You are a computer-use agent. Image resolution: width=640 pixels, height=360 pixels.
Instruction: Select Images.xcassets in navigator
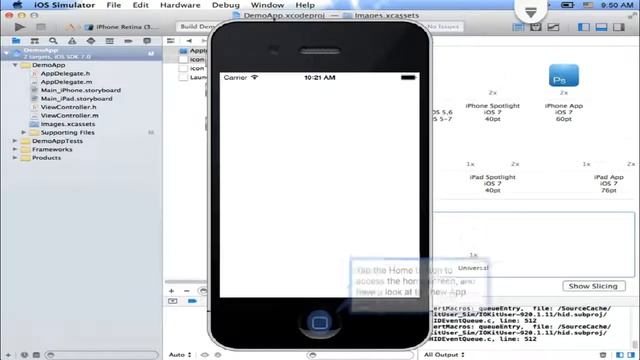click(x=68, y=124)
